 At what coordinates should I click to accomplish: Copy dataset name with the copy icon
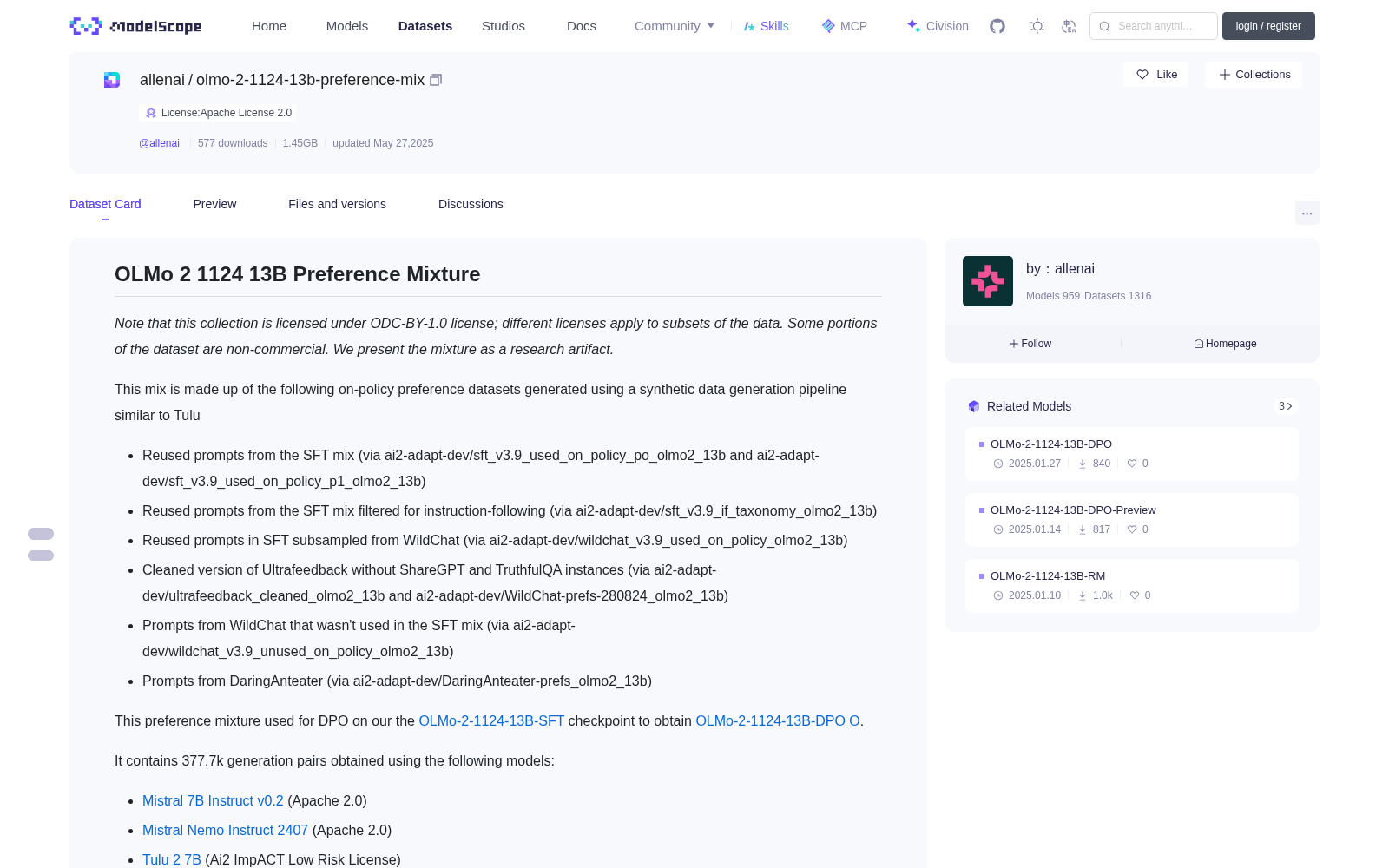436,80
